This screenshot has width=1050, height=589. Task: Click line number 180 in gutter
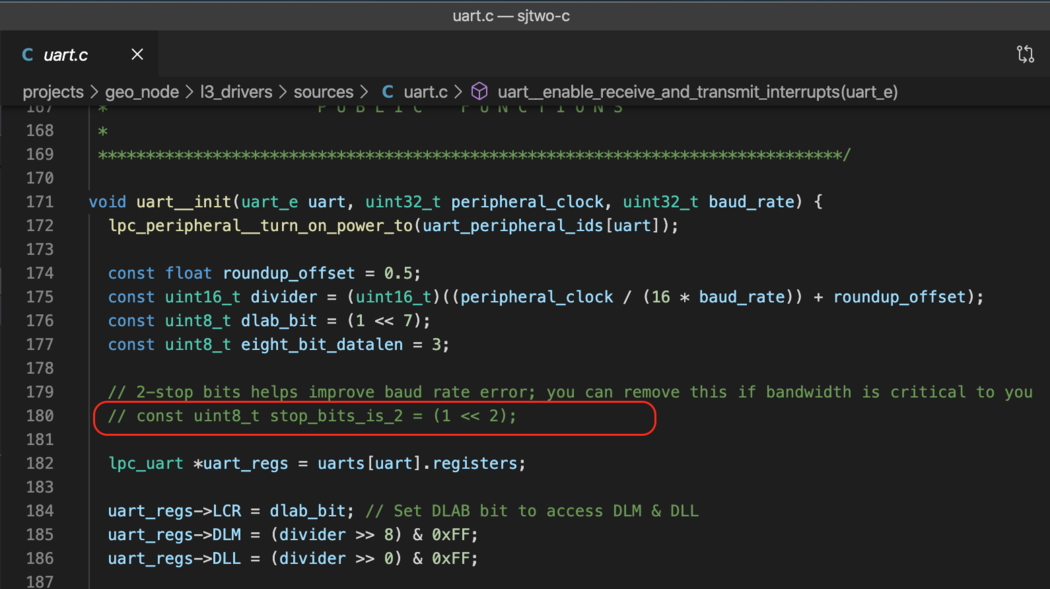click(x=40, y=416)
